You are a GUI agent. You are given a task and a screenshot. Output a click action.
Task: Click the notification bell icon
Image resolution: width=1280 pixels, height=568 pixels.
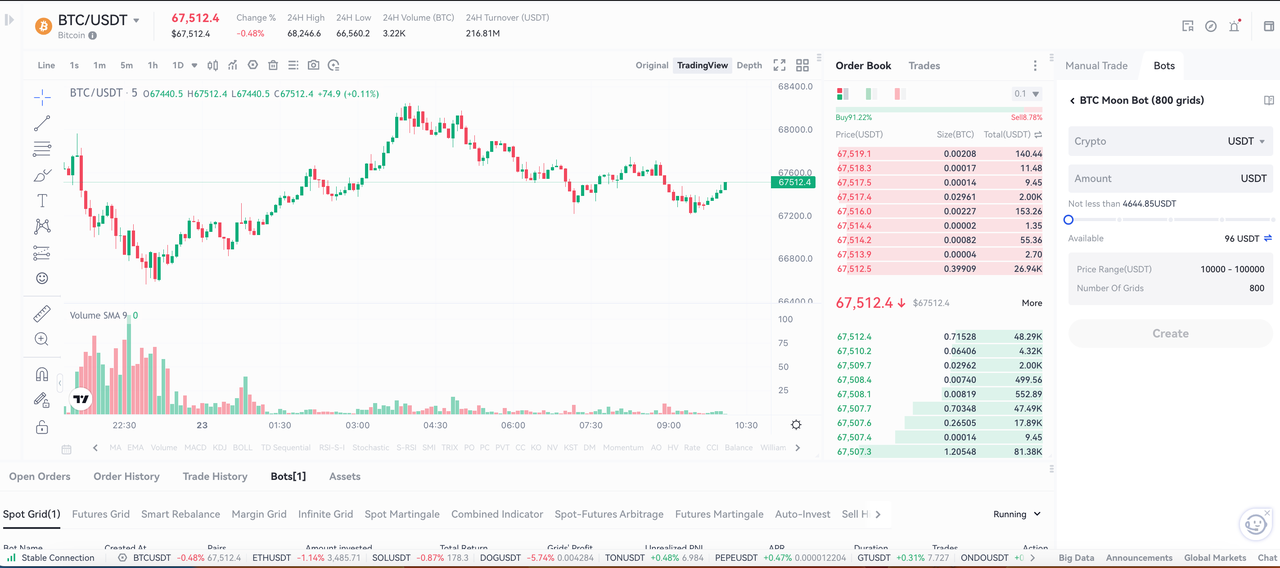[1234, 26]
